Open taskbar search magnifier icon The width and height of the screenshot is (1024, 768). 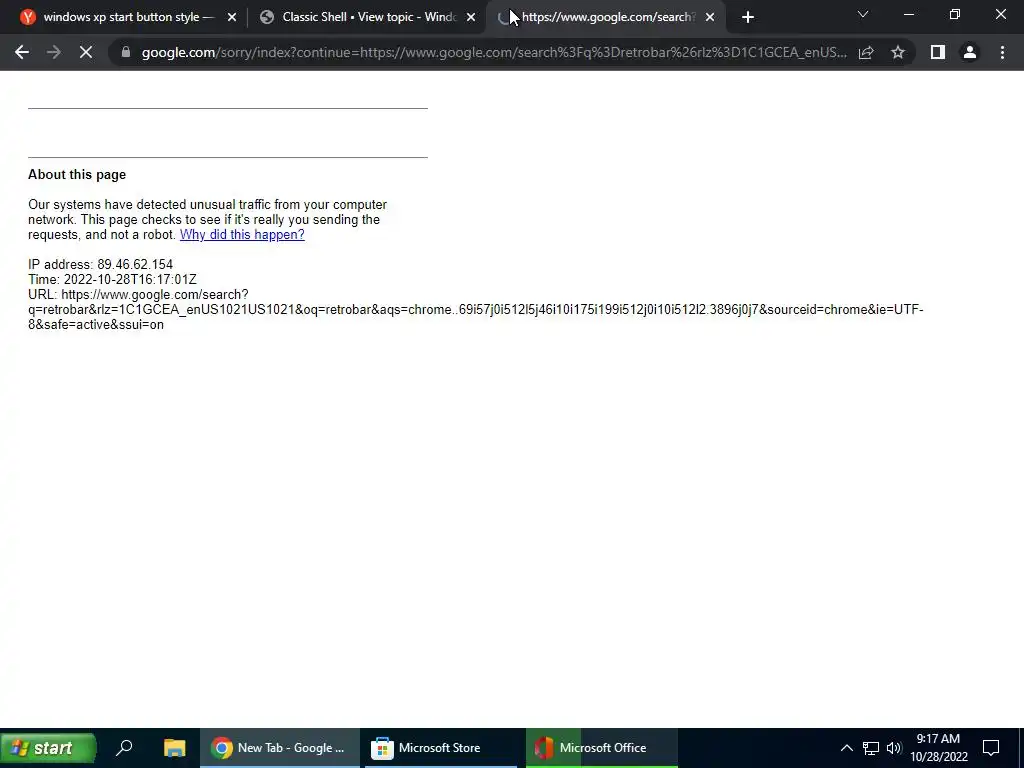click(123, 748)
